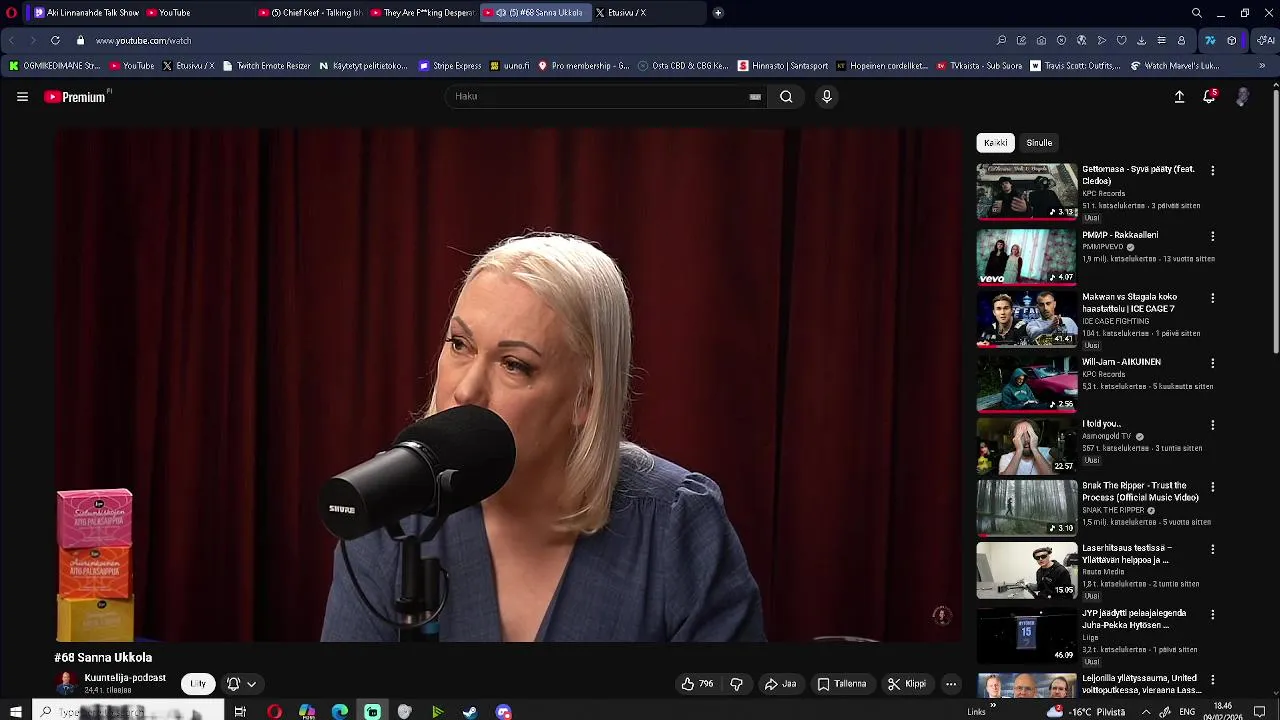The height and width of the screenshot is (720, 1280).
Task: Open the Opera downloads icon
Action: 1141,41
